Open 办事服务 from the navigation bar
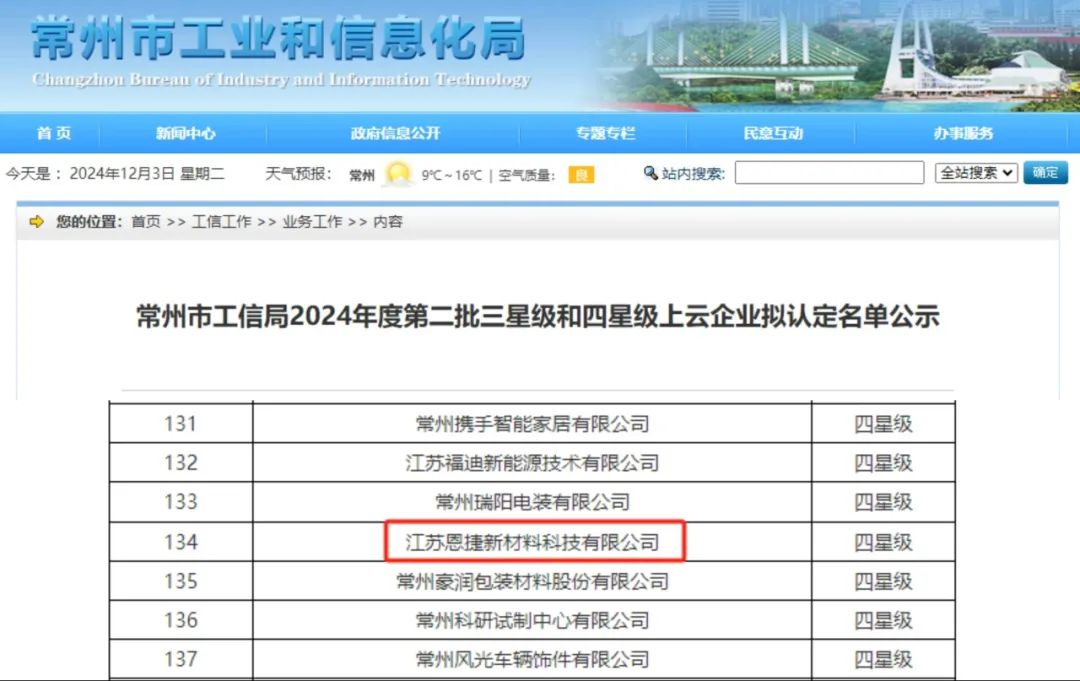This screenshot has width=1080, height=681. pos(963,133)
